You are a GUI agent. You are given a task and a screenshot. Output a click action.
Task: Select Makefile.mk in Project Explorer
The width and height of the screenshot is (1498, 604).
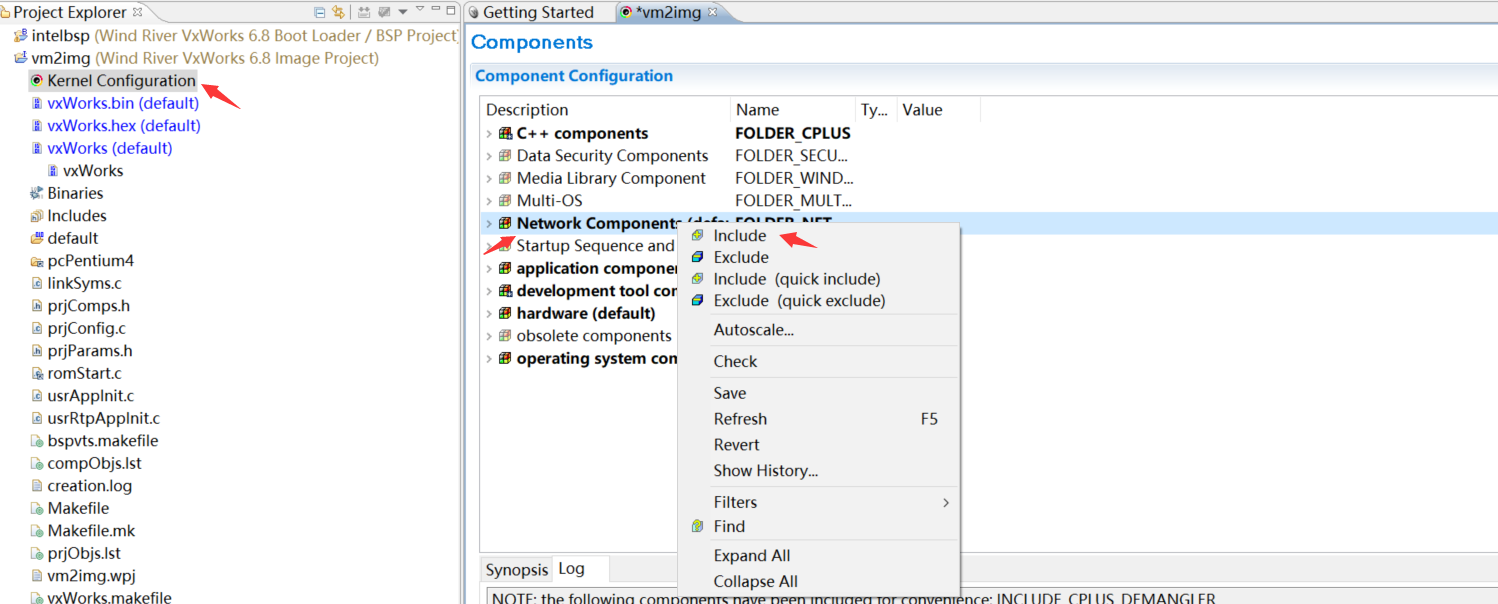(x=91, y=530)
